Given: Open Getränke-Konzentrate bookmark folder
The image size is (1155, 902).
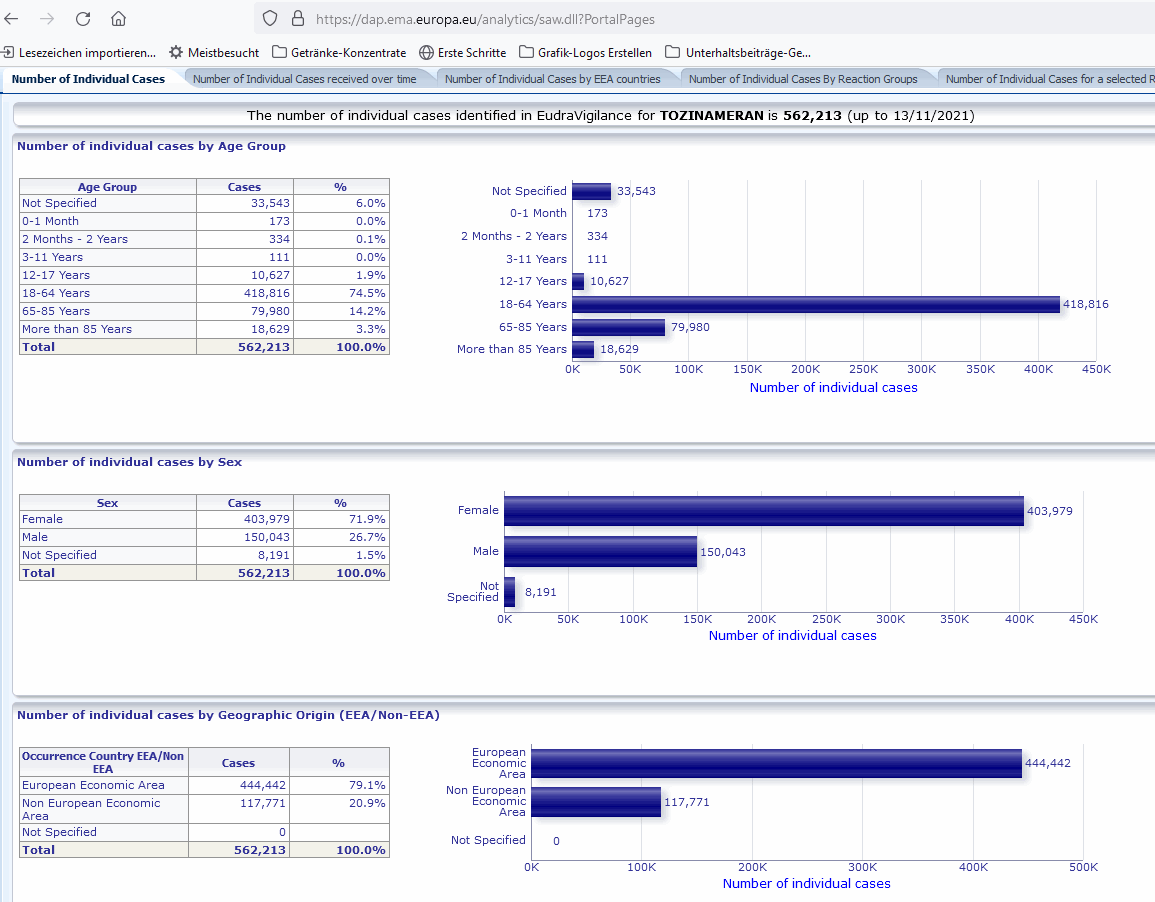Looking at the screenshot, I should point(339,52).
